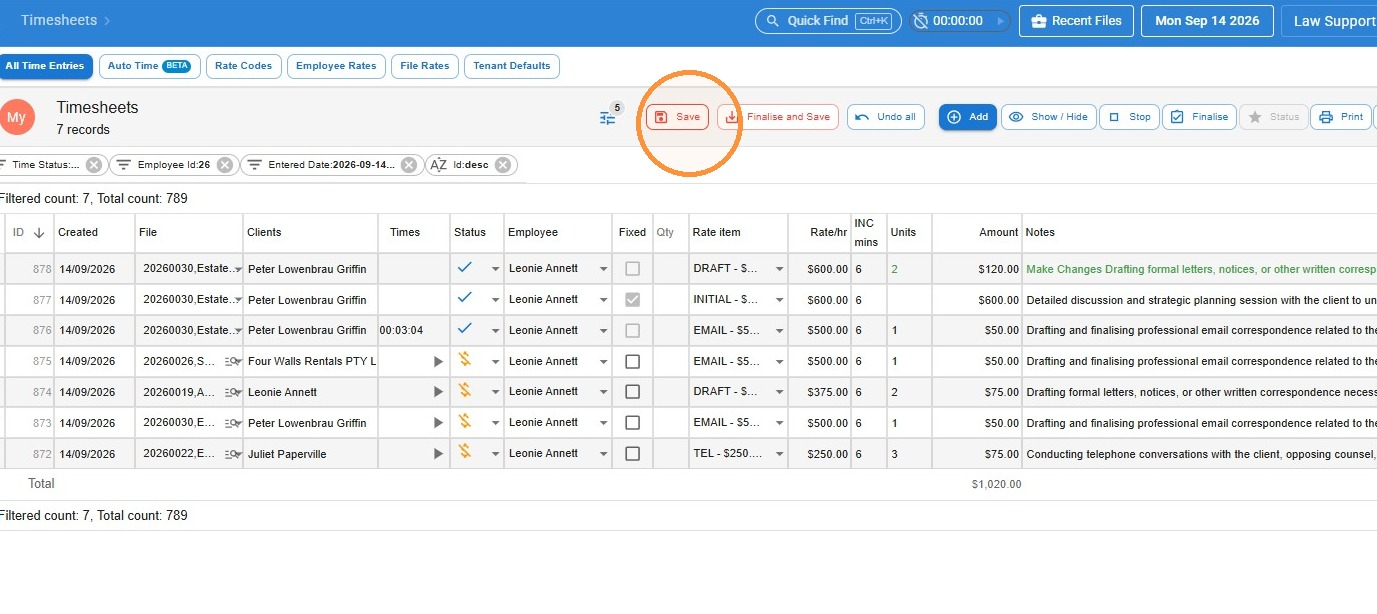
Task: Open Rate item dropdown for entry 878
Action: [x=779, y=269]
